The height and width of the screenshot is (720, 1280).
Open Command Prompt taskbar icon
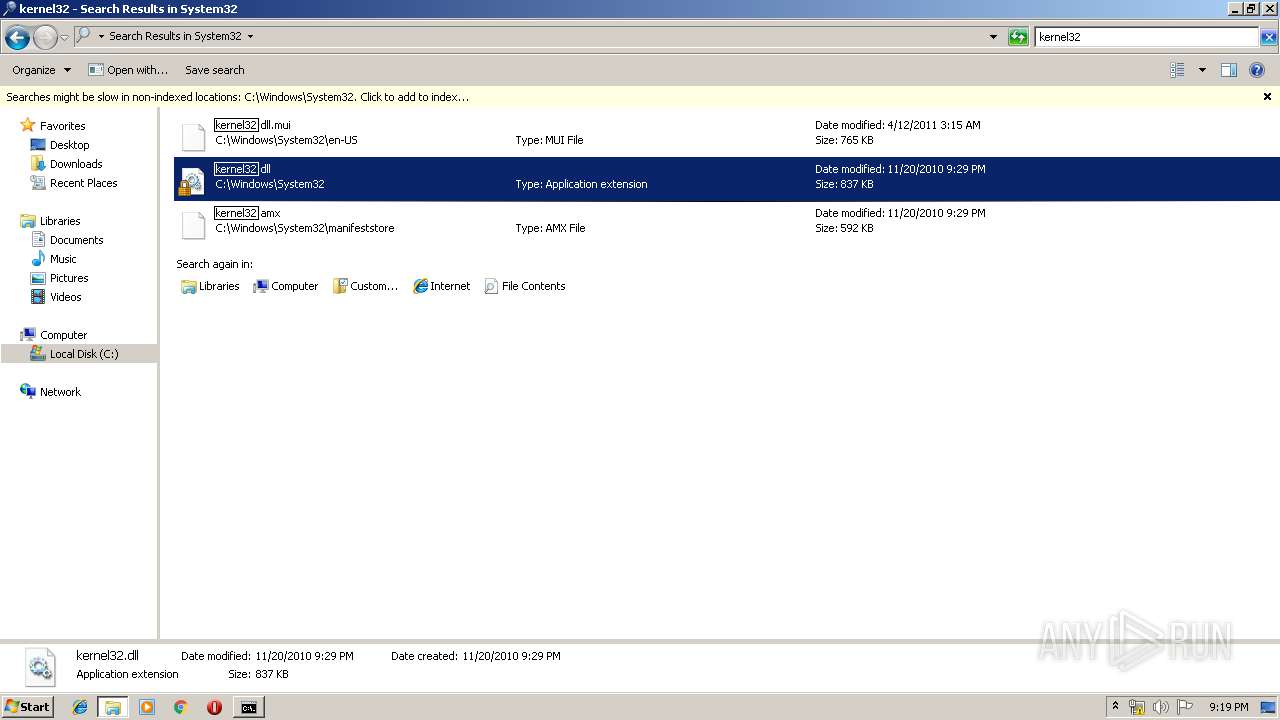(x=248, y=707)
